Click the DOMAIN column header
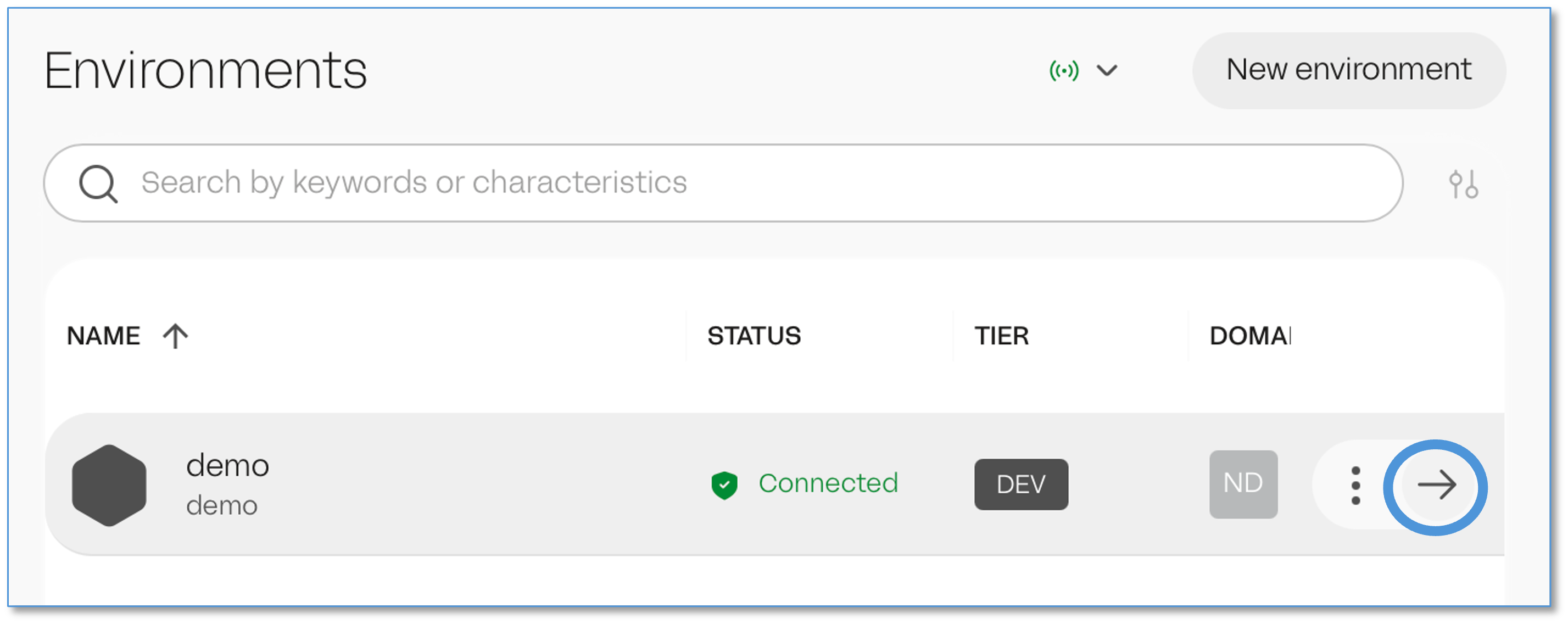Image resolution: width=1568 pixels, height=624 pixels. [x=1249, y=336]
